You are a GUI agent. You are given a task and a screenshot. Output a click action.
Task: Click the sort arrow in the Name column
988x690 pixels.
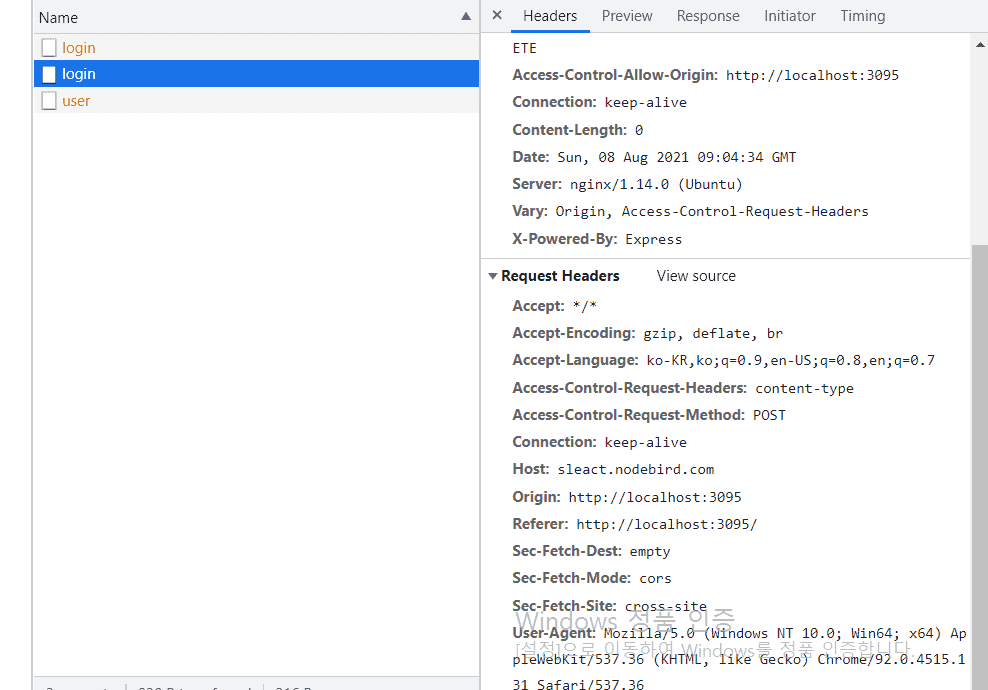coord(466,17)
